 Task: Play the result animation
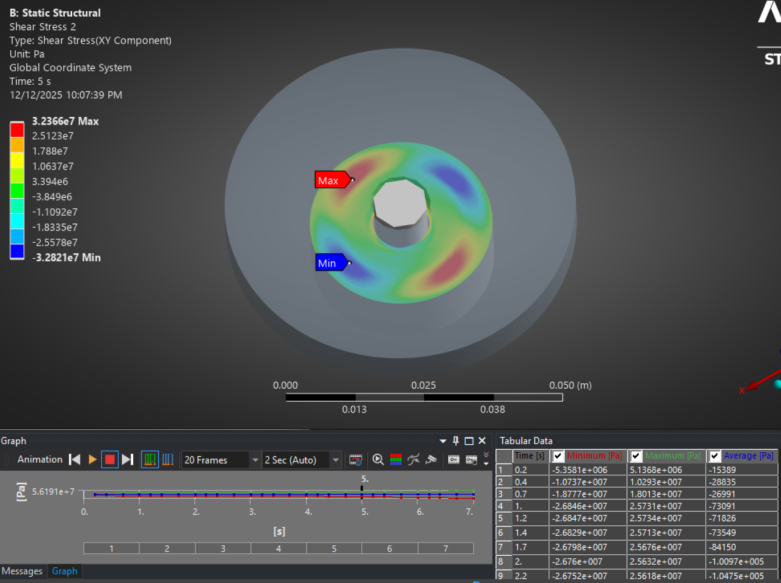(x=92, y=460)
